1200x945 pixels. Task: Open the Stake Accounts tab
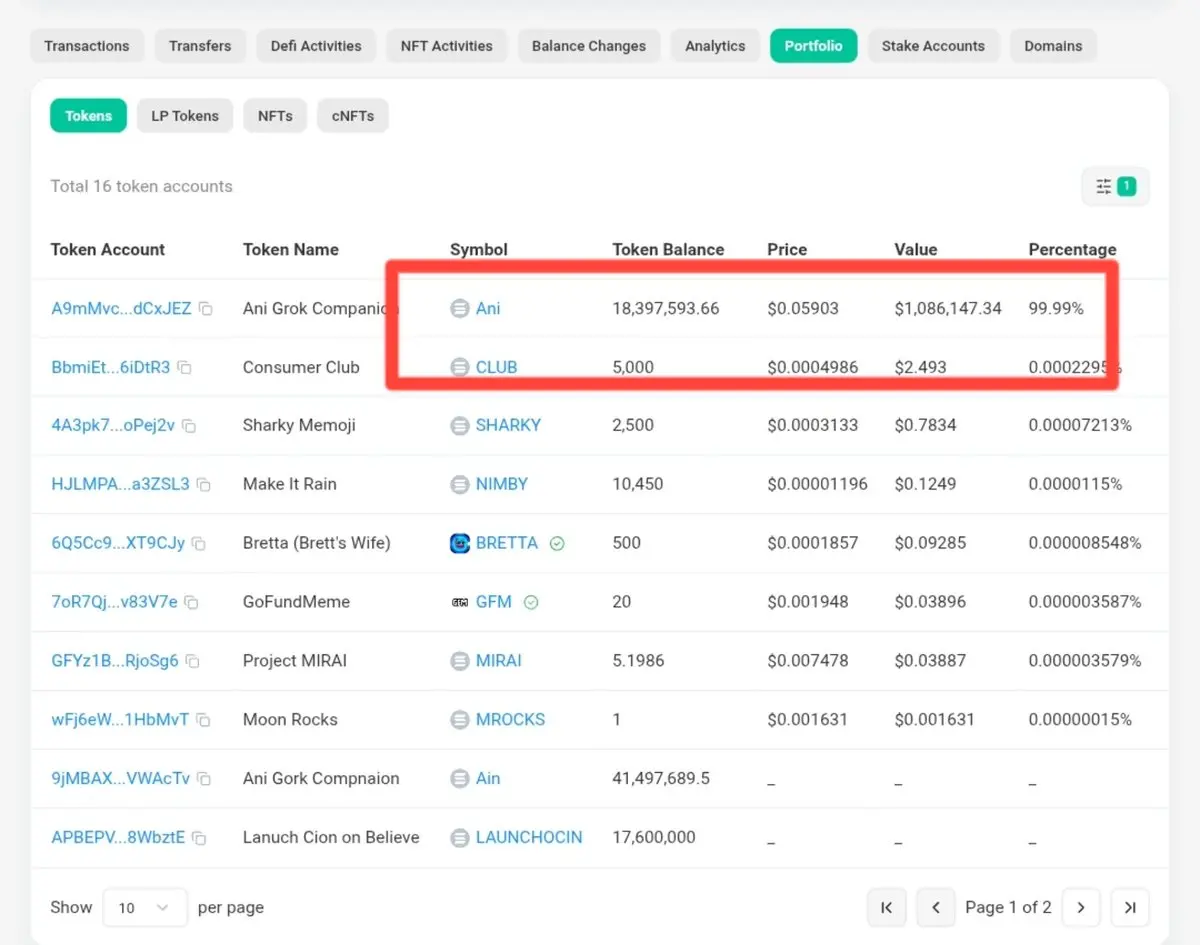[x=933, y=46]
